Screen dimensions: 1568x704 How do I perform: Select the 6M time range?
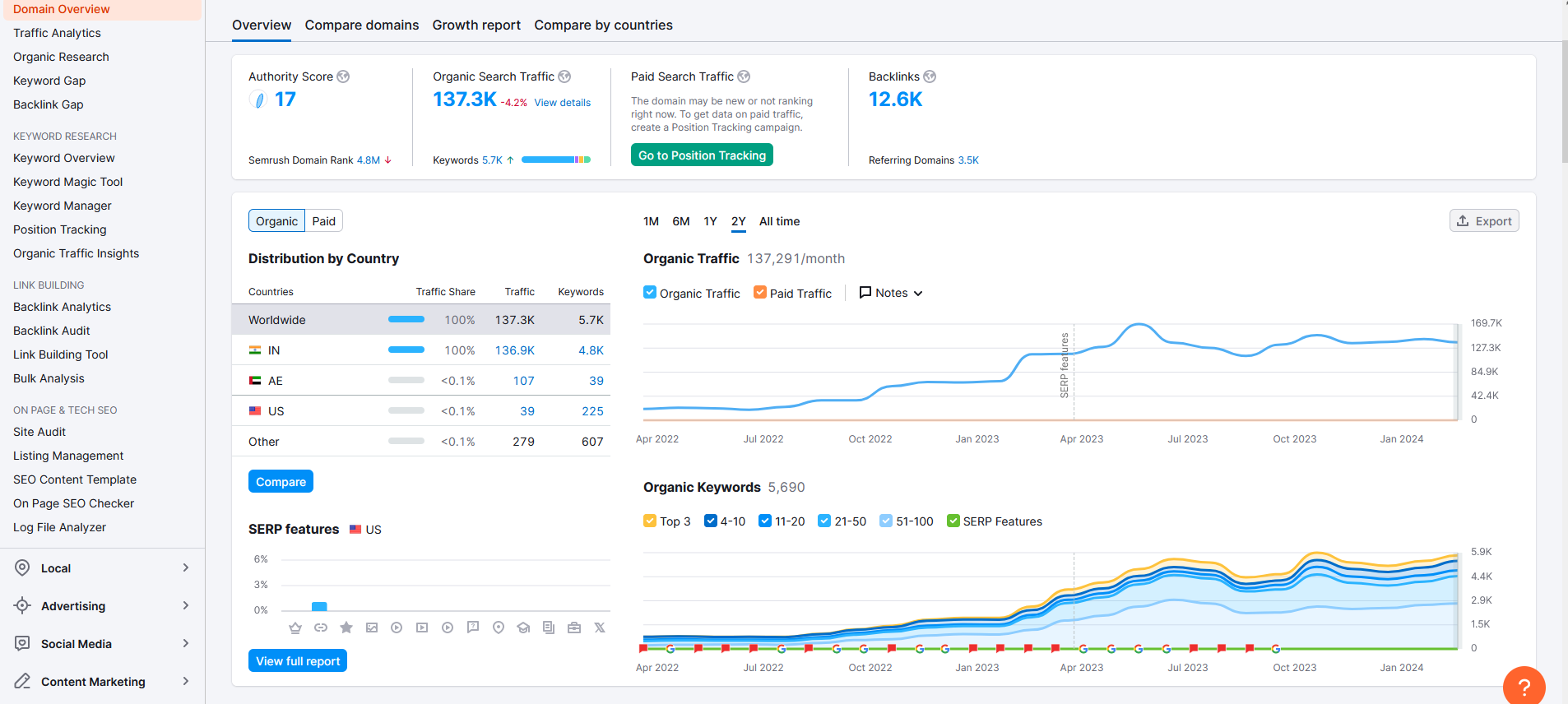(681, 221)
